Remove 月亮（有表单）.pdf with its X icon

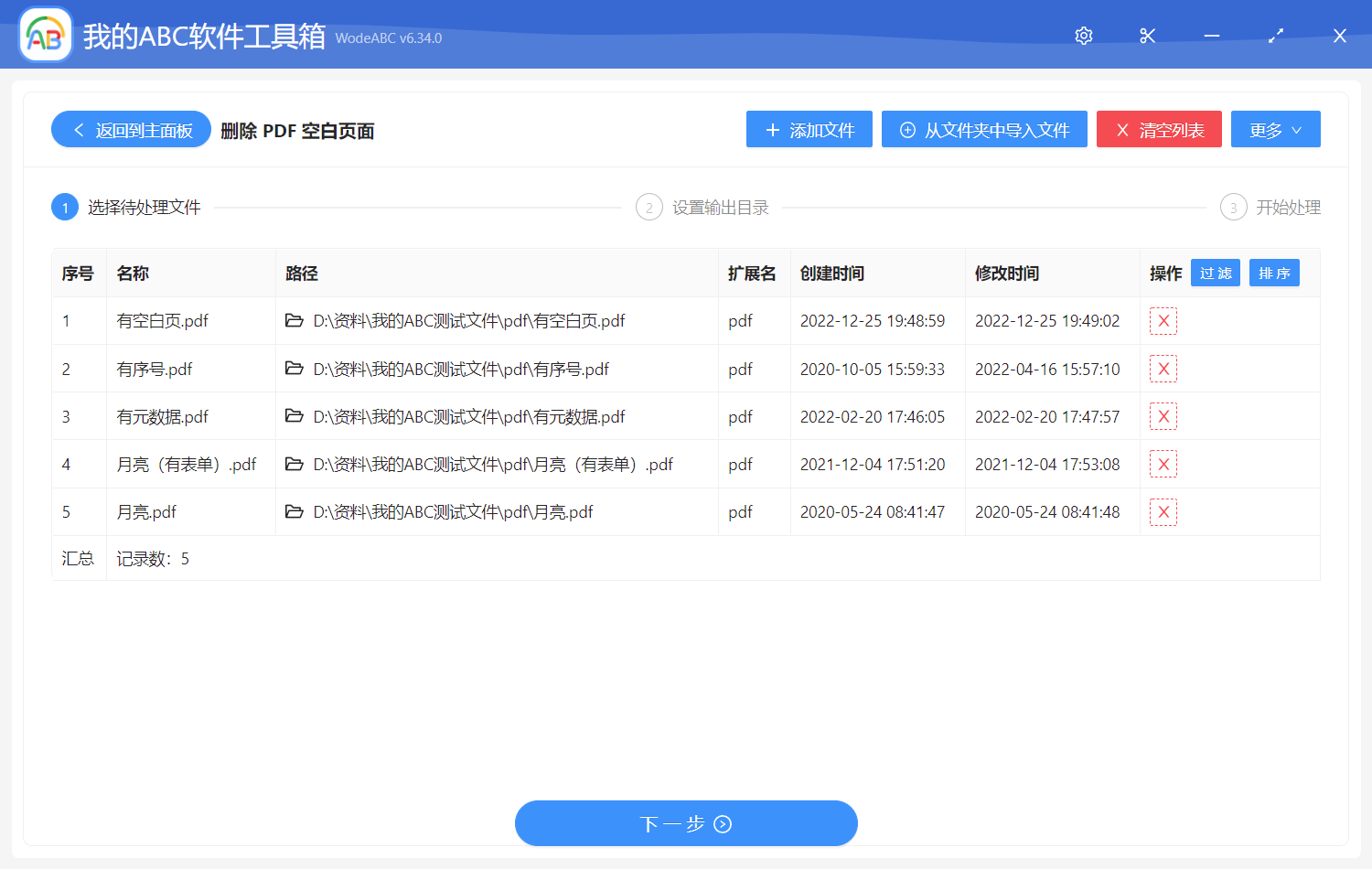click(1163, 464)
